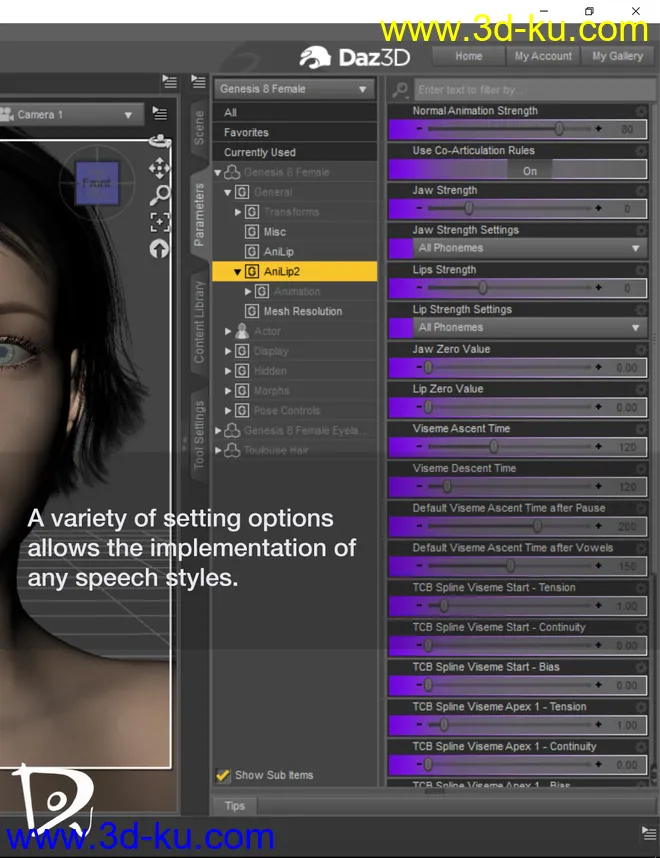Image resolution: width=660 pixels, height=858 pixels.
Task: Select the All parameters filter row
Action: pyautogui.click(x=295, y=112)
